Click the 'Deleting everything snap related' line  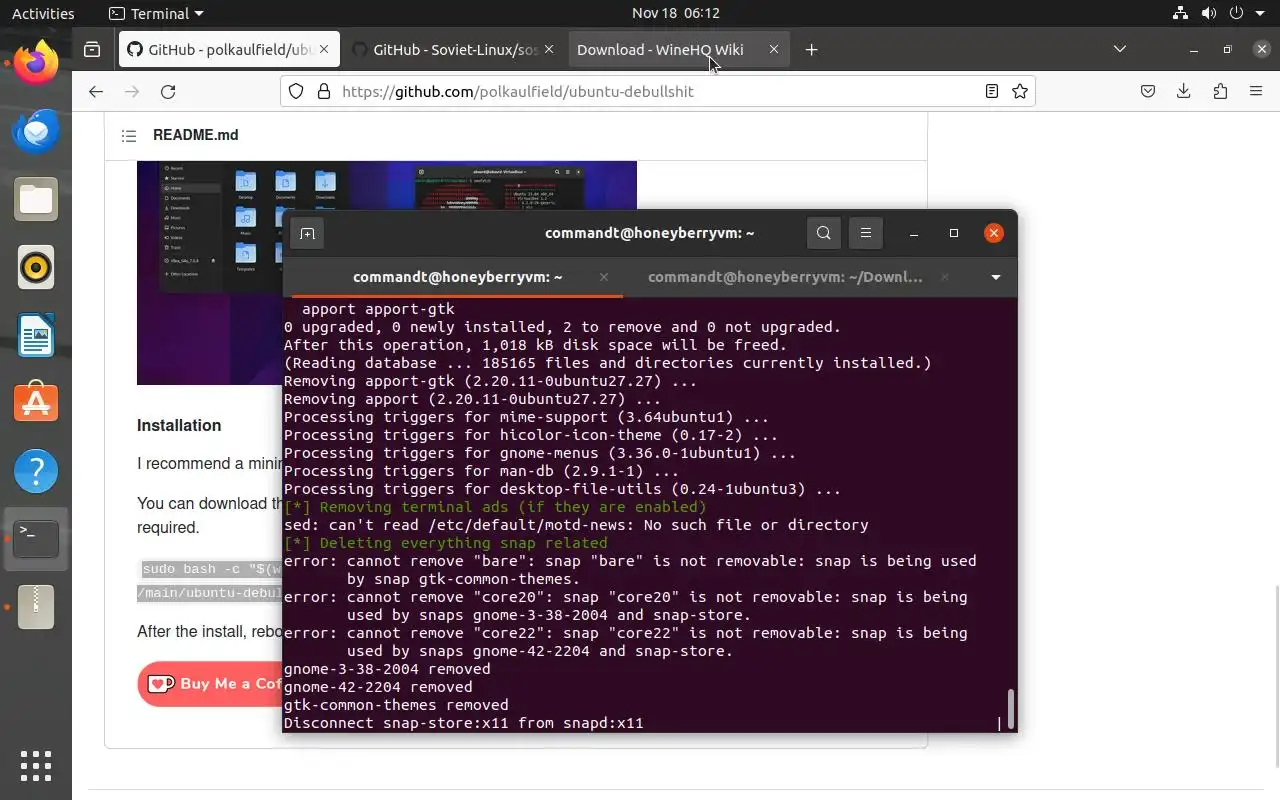pos(446,543)
